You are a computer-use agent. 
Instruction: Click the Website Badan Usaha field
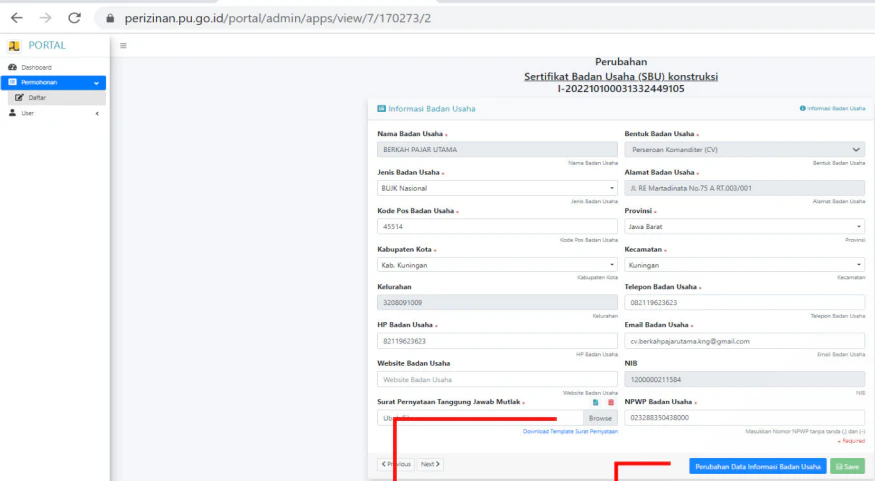click(x=497, y=379)
